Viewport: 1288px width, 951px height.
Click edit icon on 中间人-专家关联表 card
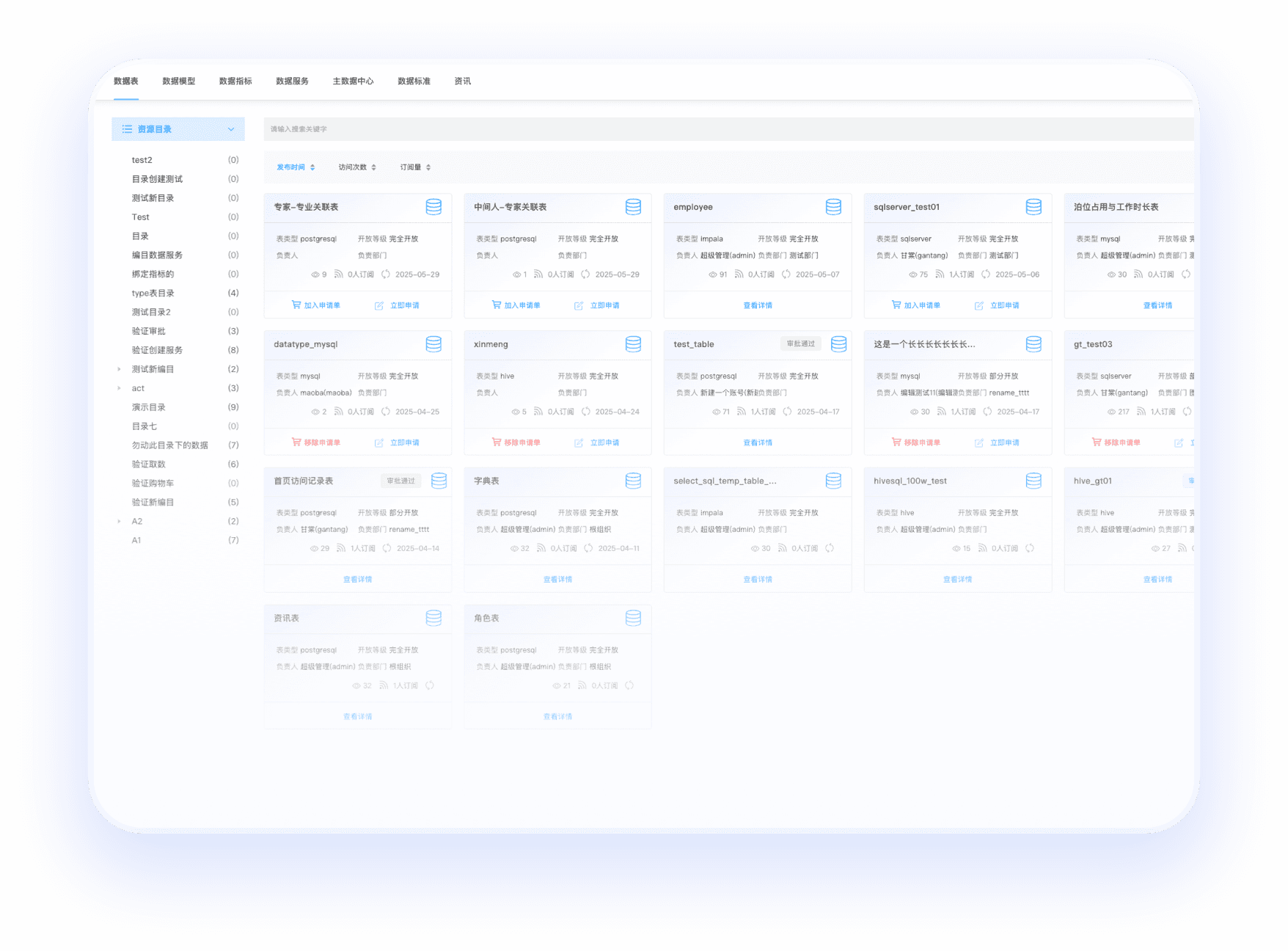(579, 305)
